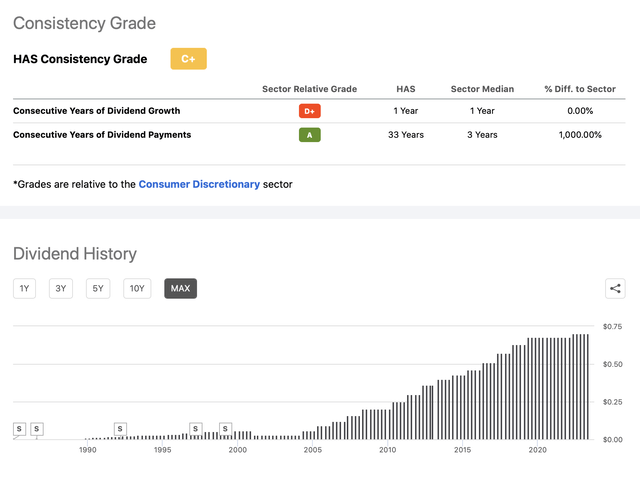This screenshot has height=477, width=640.
Task: Select the 3Y dividend history range
Action: click(x=61, y=288)
